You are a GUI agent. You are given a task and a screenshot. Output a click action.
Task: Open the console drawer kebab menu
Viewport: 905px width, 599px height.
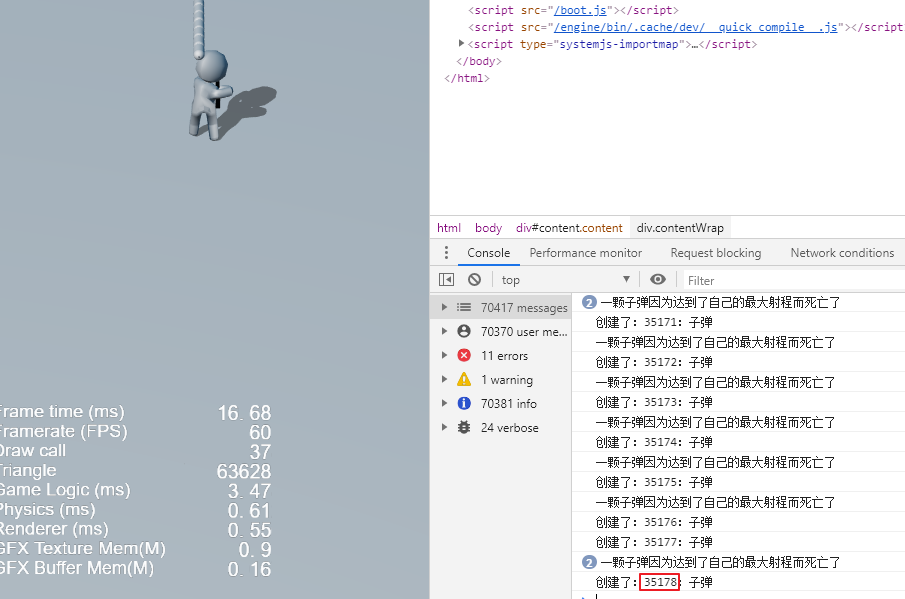pyautogui.click(x=446, y=253)
